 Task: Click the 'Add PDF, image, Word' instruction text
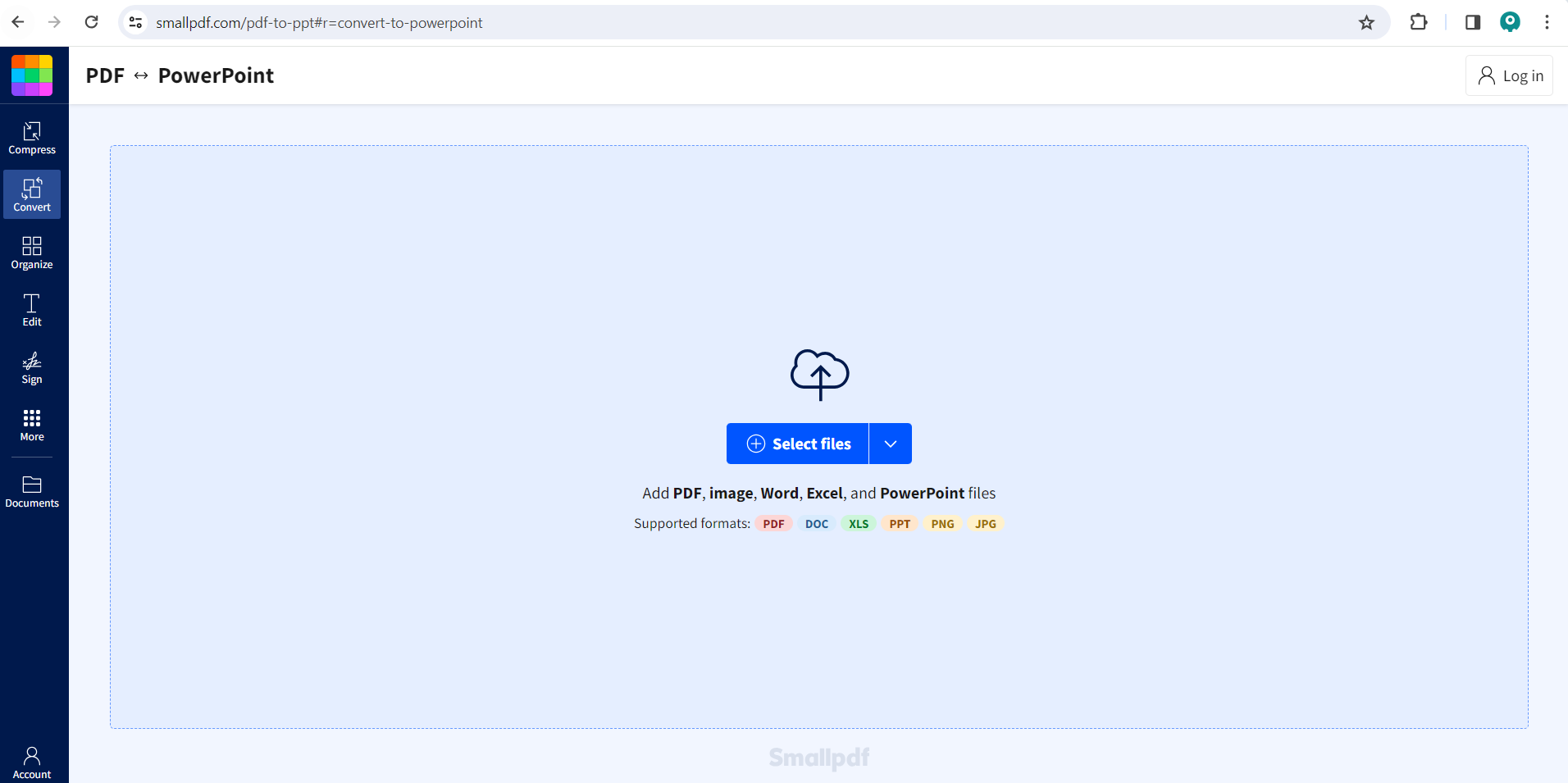point(819,493)
